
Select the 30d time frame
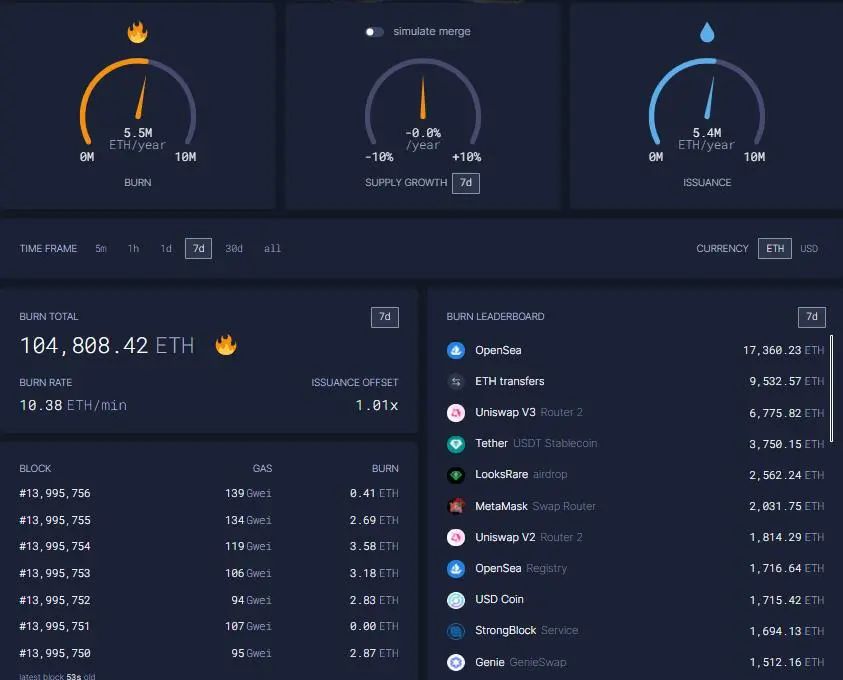pos(234,248)
